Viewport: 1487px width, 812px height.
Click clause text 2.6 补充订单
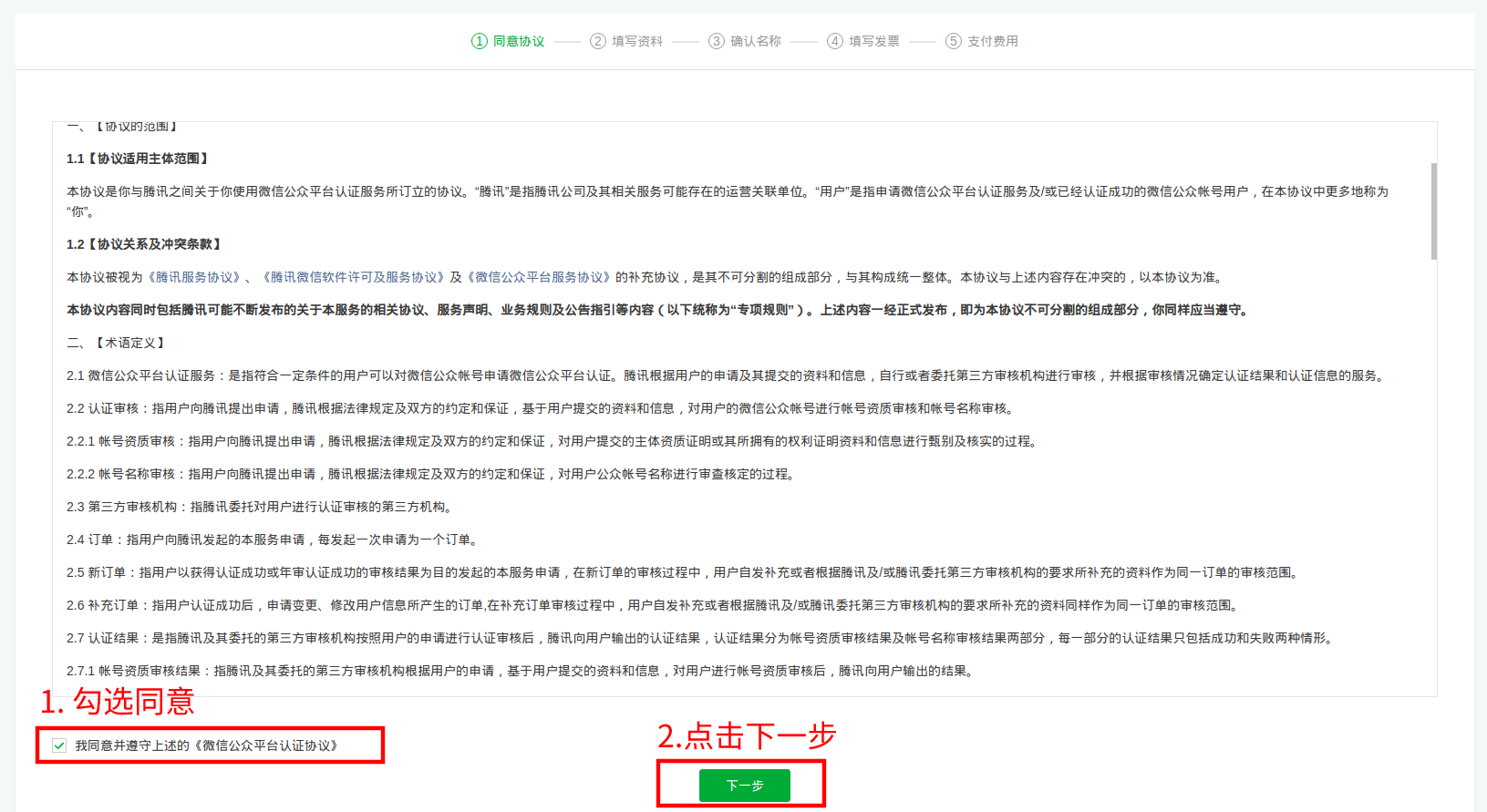[652, 605]
